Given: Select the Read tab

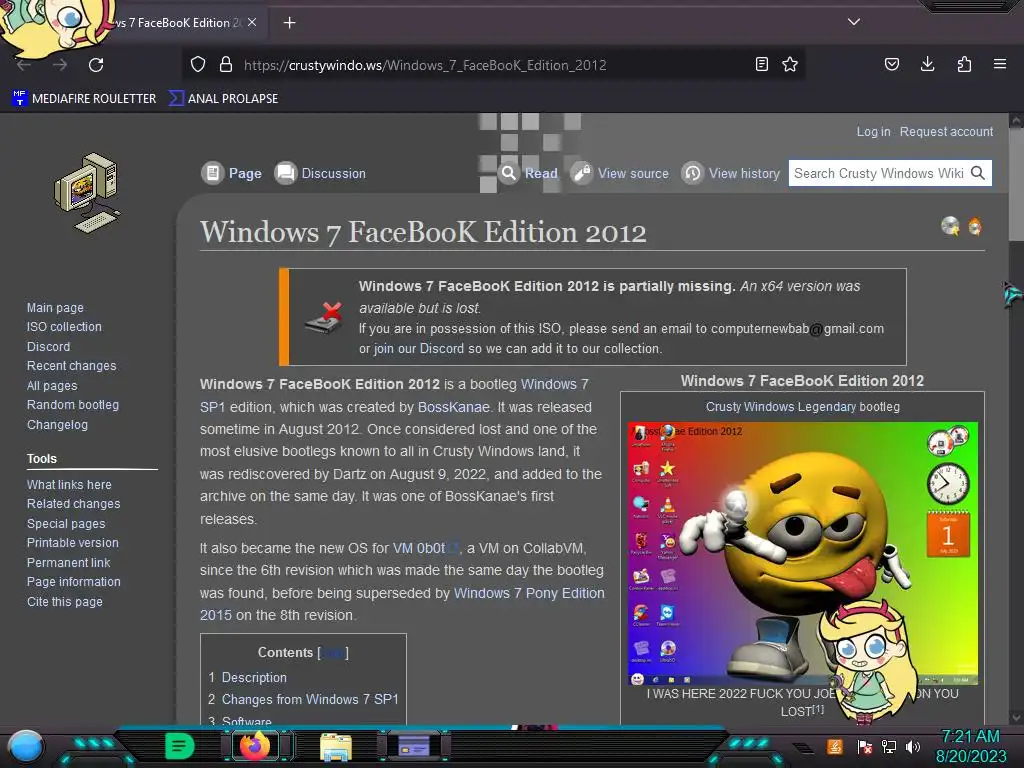Looking at the screenshot, I should pos(528,173).
